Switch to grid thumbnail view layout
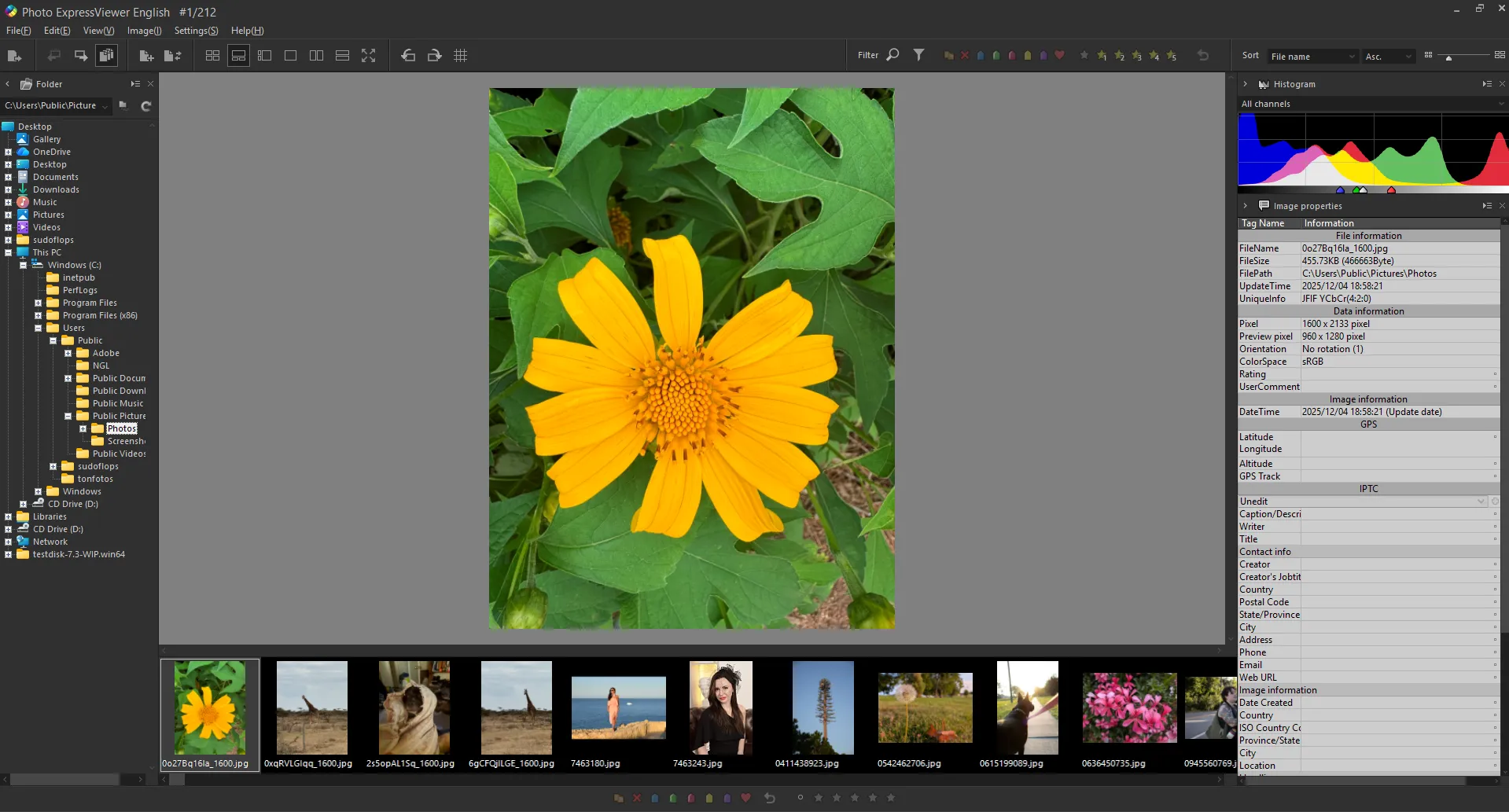 pyautogui.click(x=212, y=55)
